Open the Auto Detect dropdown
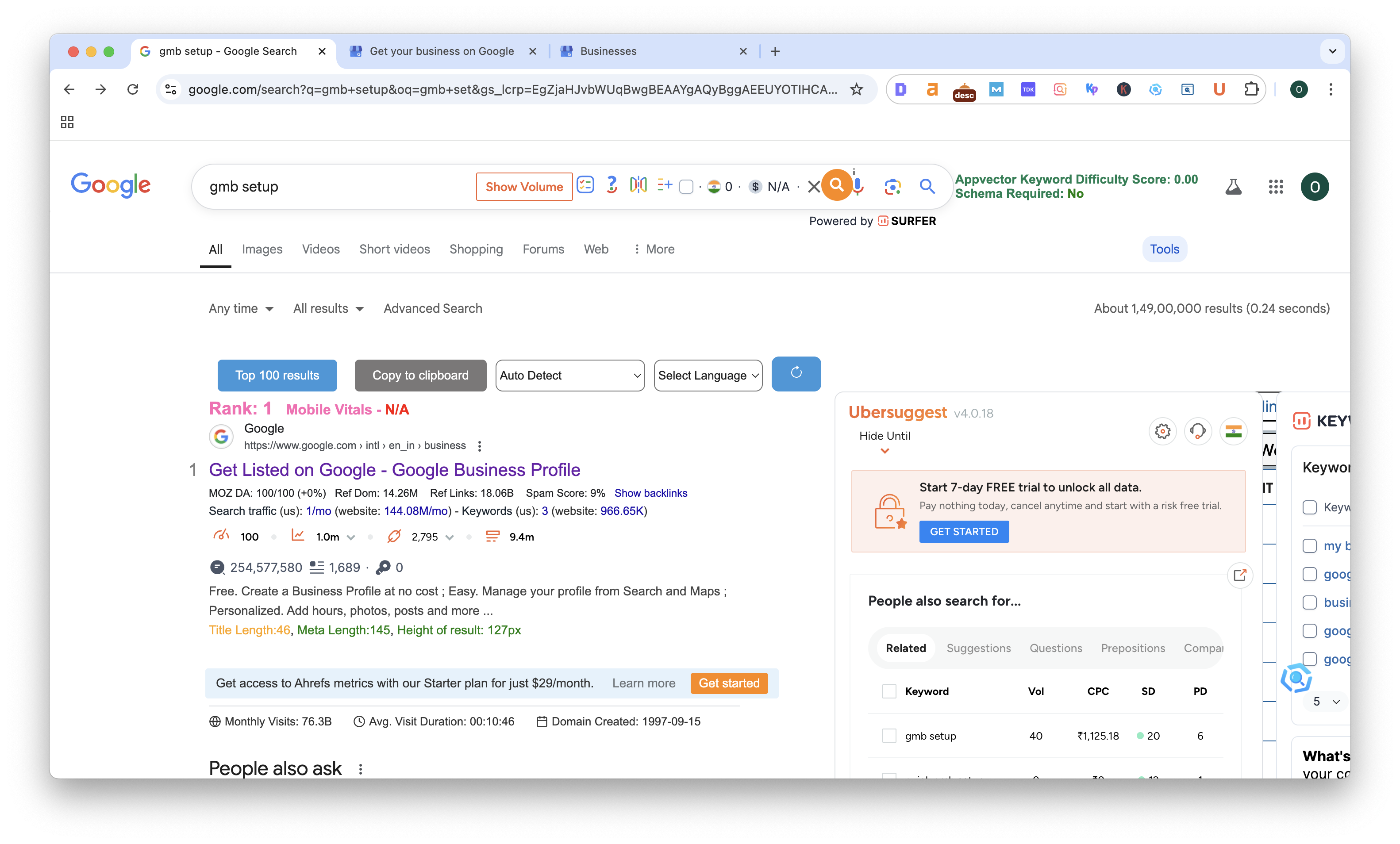This screenshot has width=1400, height=844. click(x=570, y=376)
